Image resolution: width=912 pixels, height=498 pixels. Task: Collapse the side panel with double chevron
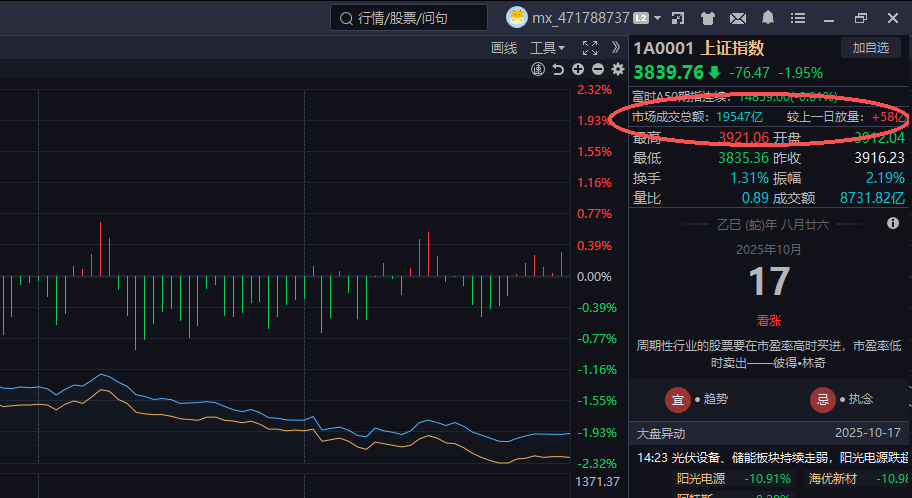pos(616,48)
